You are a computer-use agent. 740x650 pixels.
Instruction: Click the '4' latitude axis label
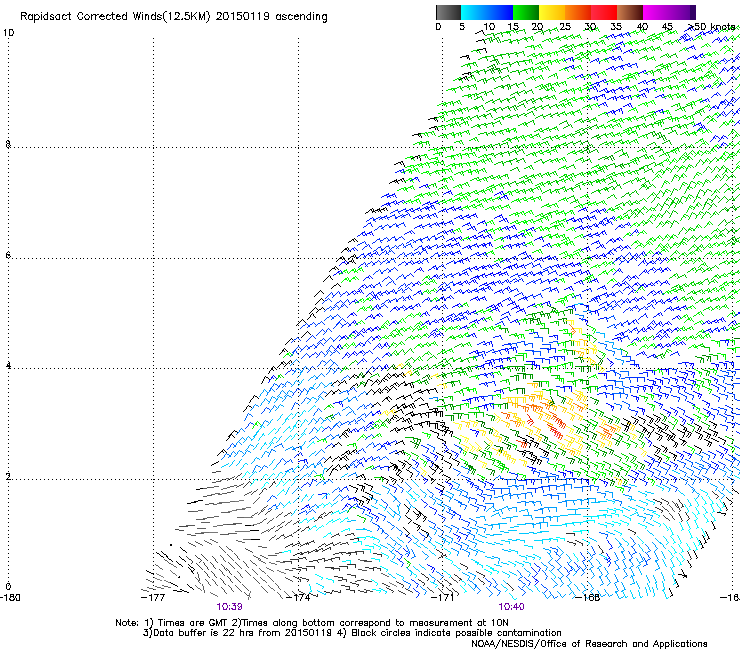tap(8, 366)
